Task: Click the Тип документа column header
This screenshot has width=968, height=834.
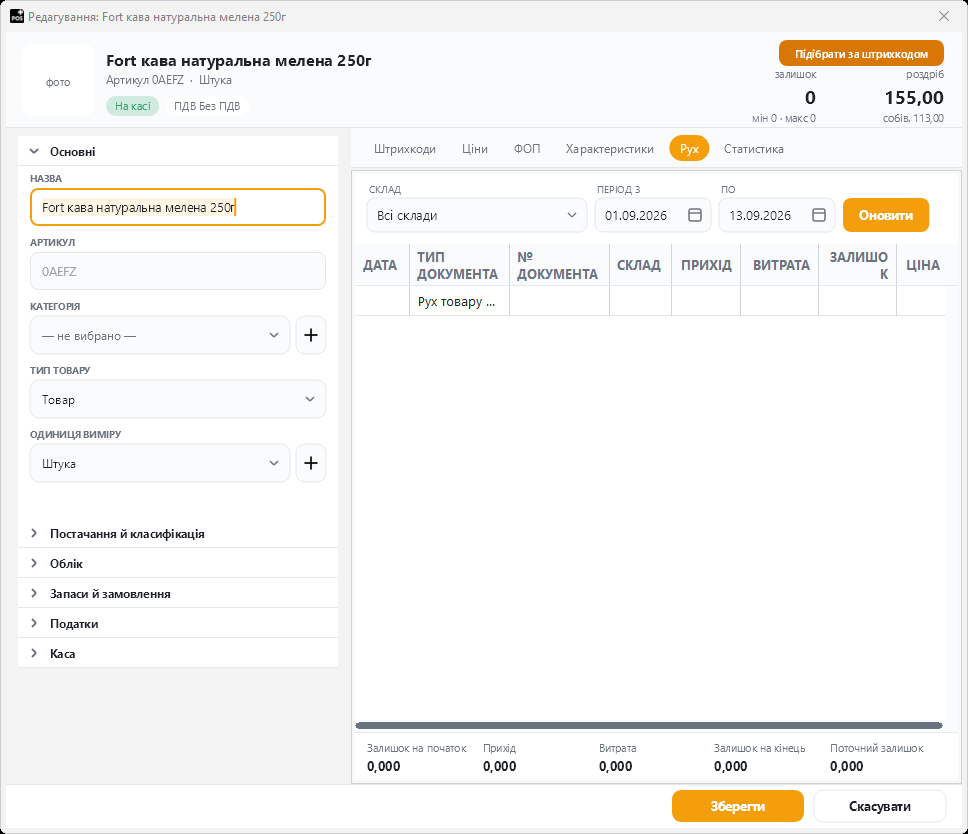Action: coord(459,265)
